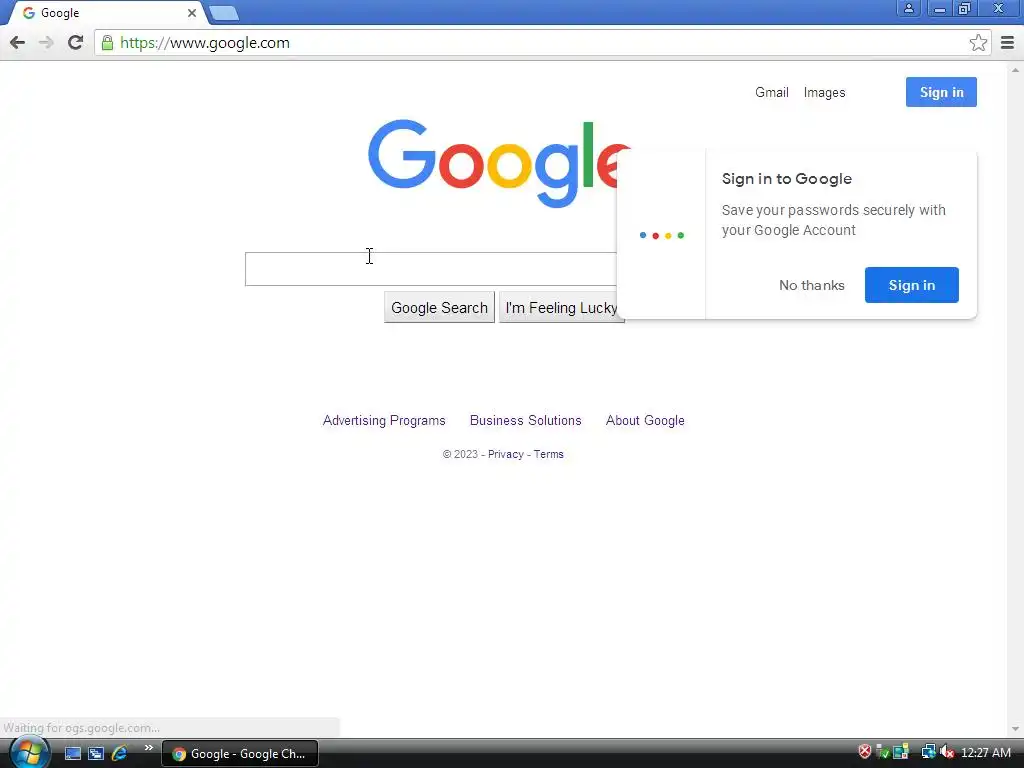
Task: Click the green padlock security icon
Action: tap(107, 43)
